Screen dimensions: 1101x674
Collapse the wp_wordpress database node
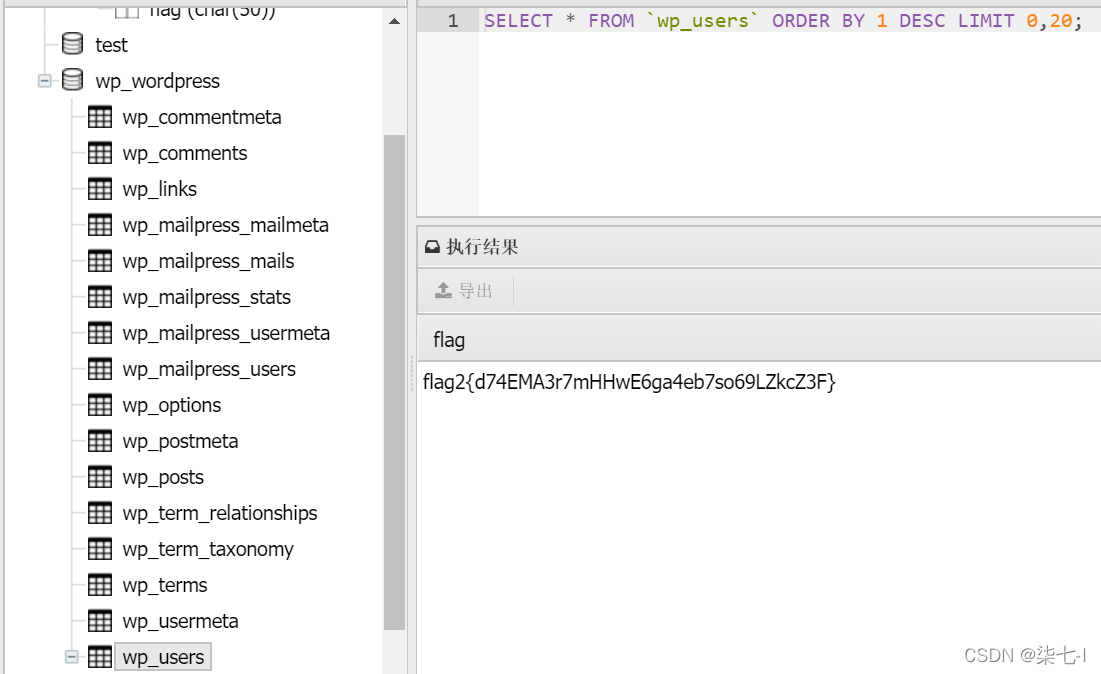(44, 81)
